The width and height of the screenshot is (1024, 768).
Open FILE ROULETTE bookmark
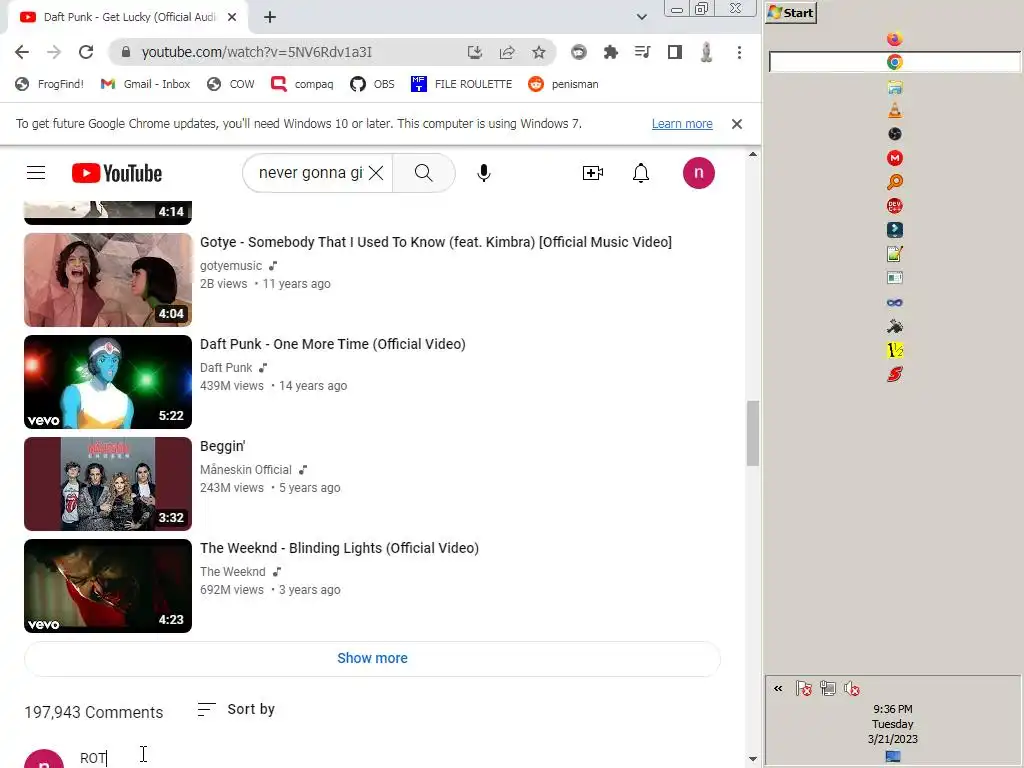[x=462, y=84]
